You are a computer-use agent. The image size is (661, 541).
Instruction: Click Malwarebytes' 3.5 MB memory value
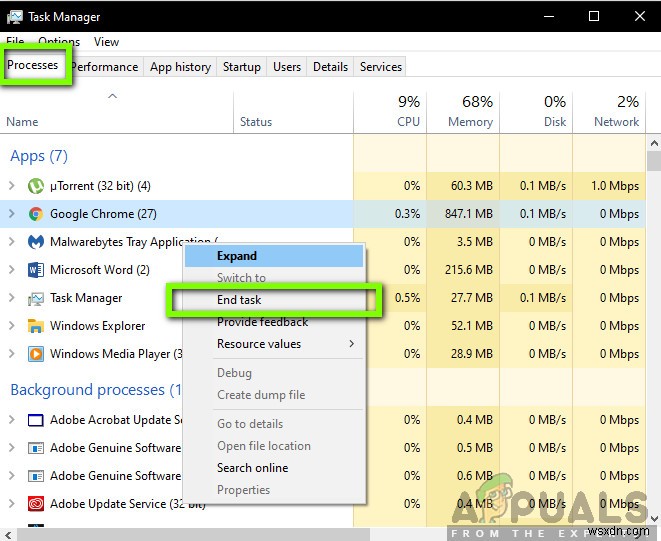click(475, 242)
